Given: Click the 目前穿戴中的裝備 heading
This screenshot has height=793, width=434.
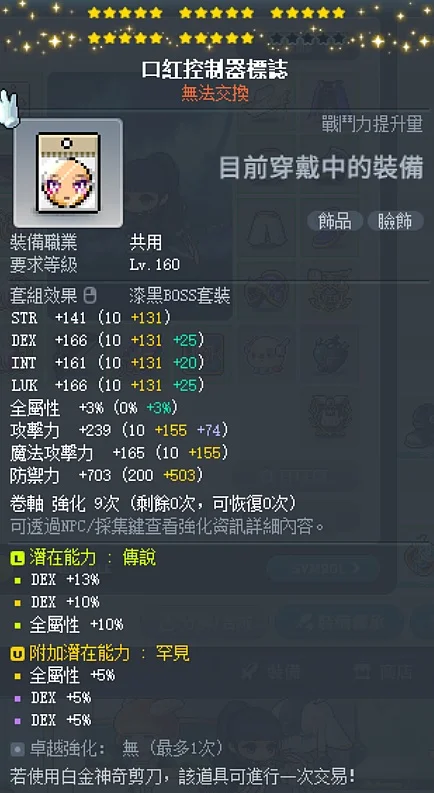Looking at the screenshot, I should [x=321, y=168].
